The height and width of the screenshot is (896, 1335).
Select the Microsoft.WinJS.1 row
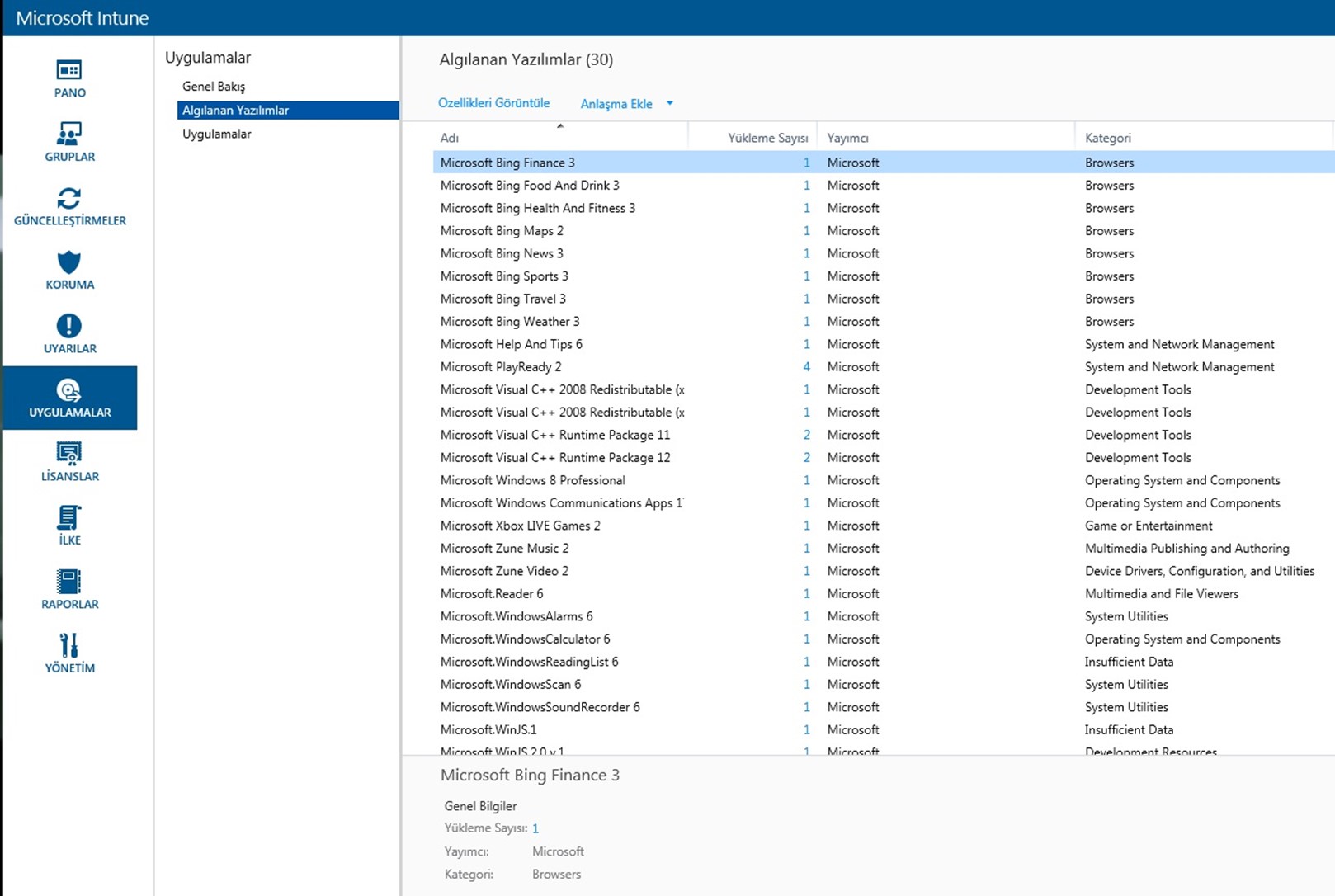pos(884,730)
